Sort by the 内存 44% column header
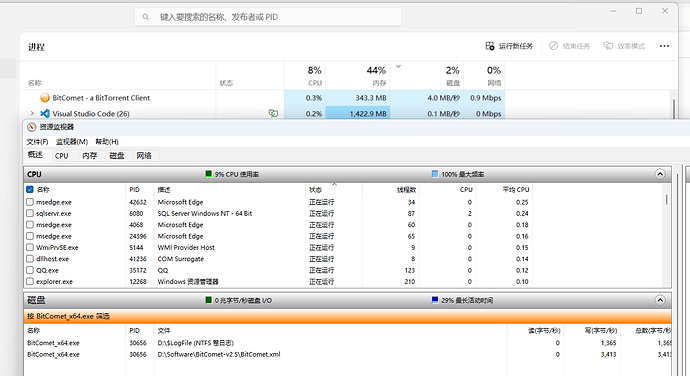The height and width of the screenshot is (376, 690). (358, 76)
